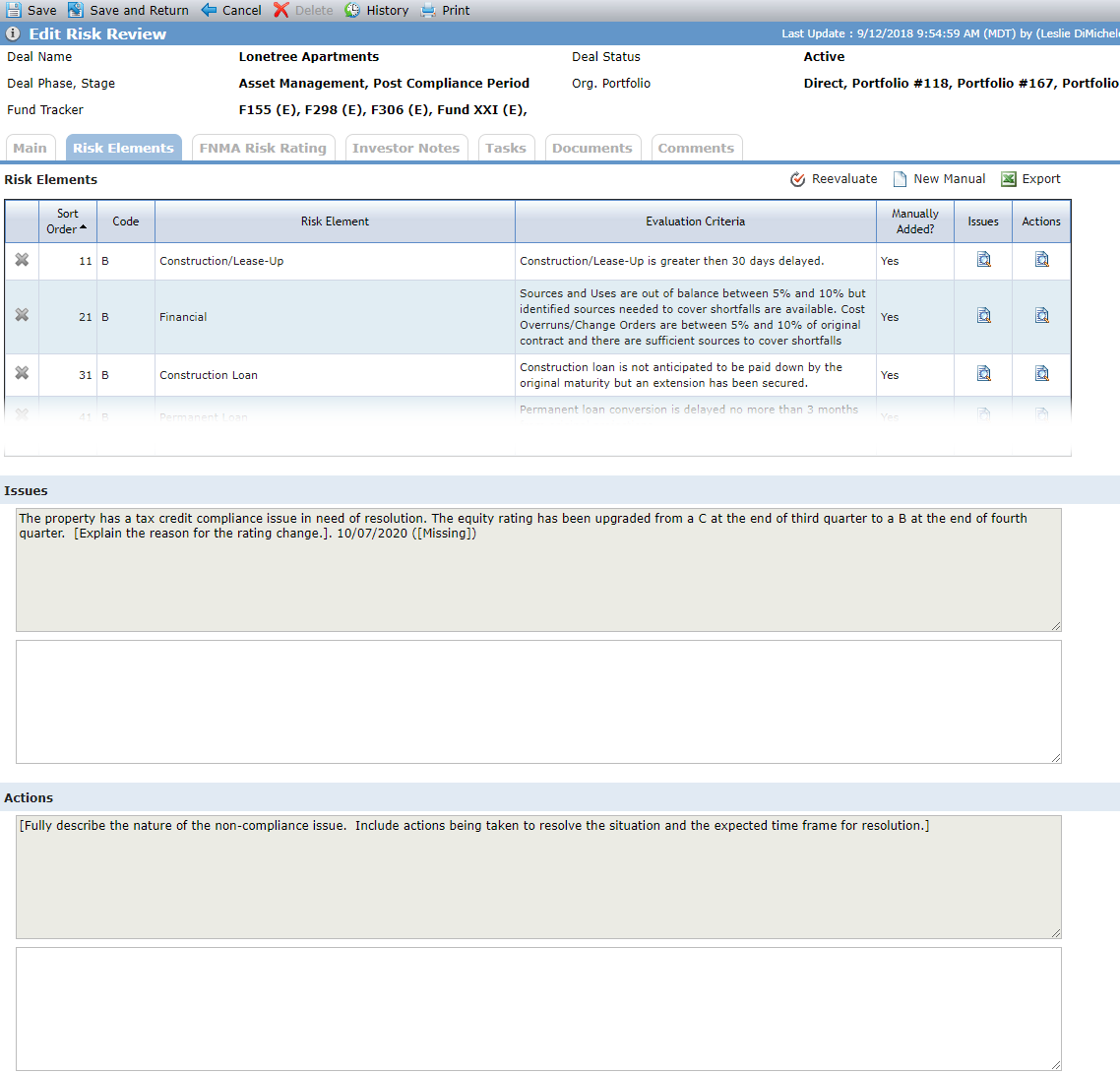Viewport: 1120px width, 1074px height.
Task: Export risk elements to Excel
Action: 1030,178
